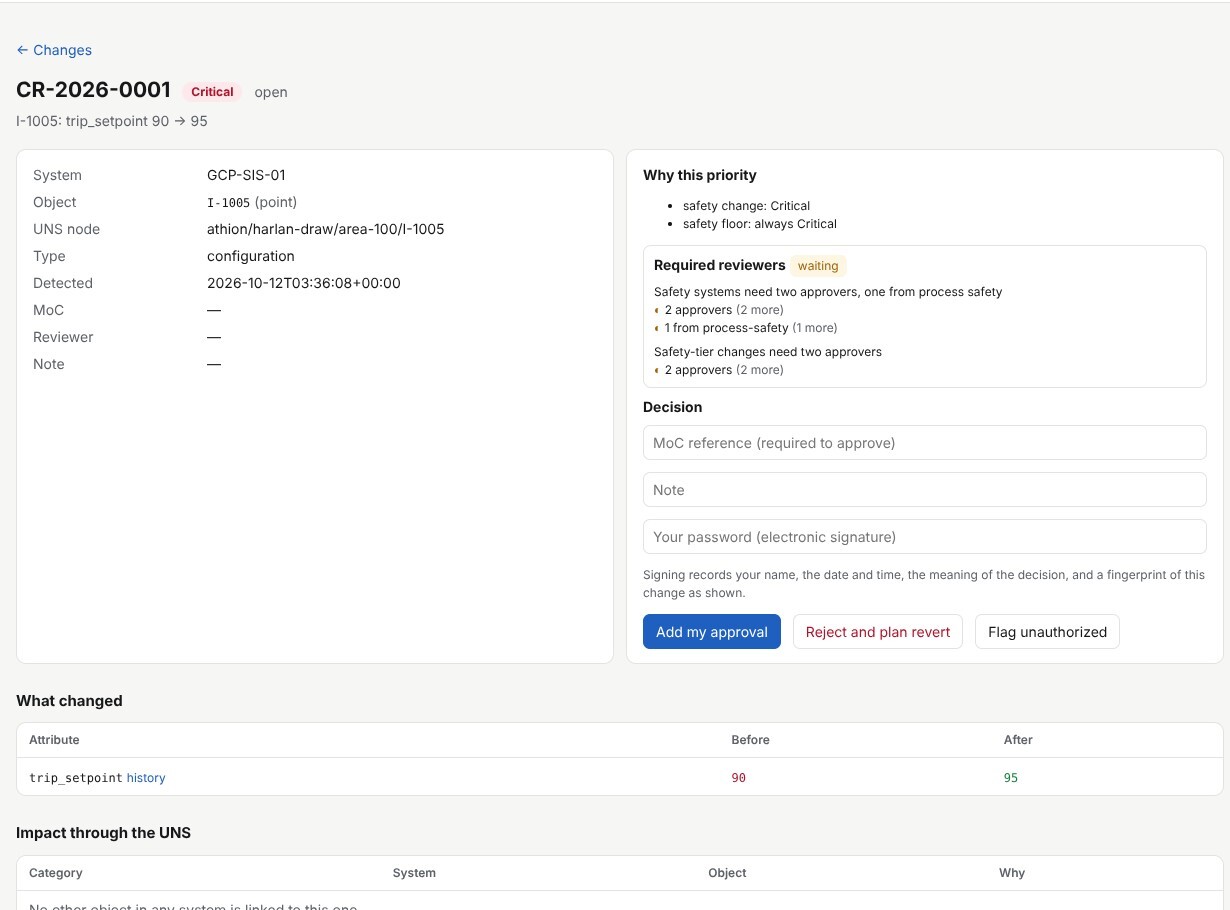Click the I-1005 (point) object value
Screen dimensions: 1230x910
(x=252, y=202)
